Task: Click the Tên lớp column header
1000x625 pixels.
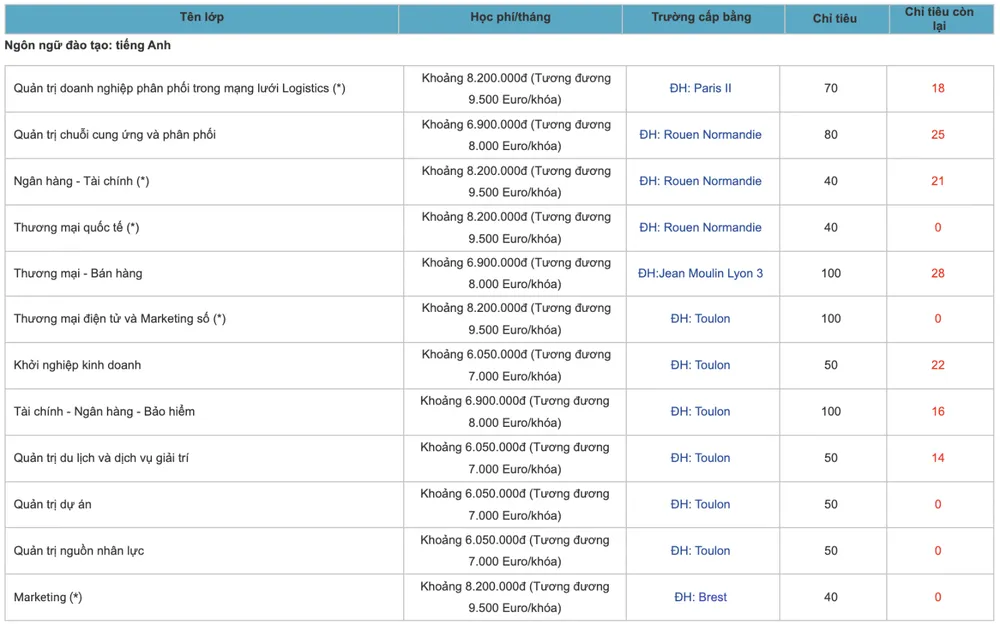Action: click(x=201, y=18)
